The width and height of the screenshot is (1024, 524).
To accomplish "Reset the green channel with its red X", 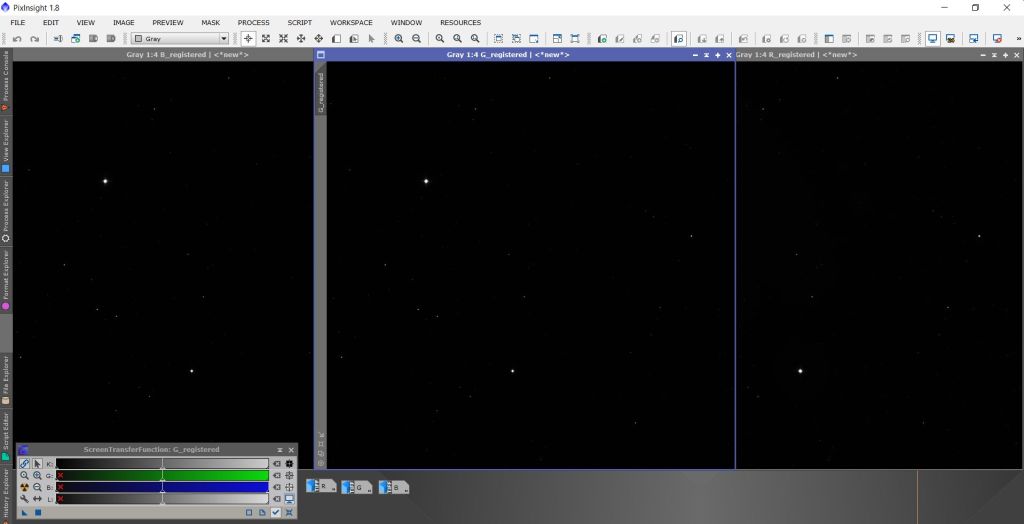I will tap(60, 476).
